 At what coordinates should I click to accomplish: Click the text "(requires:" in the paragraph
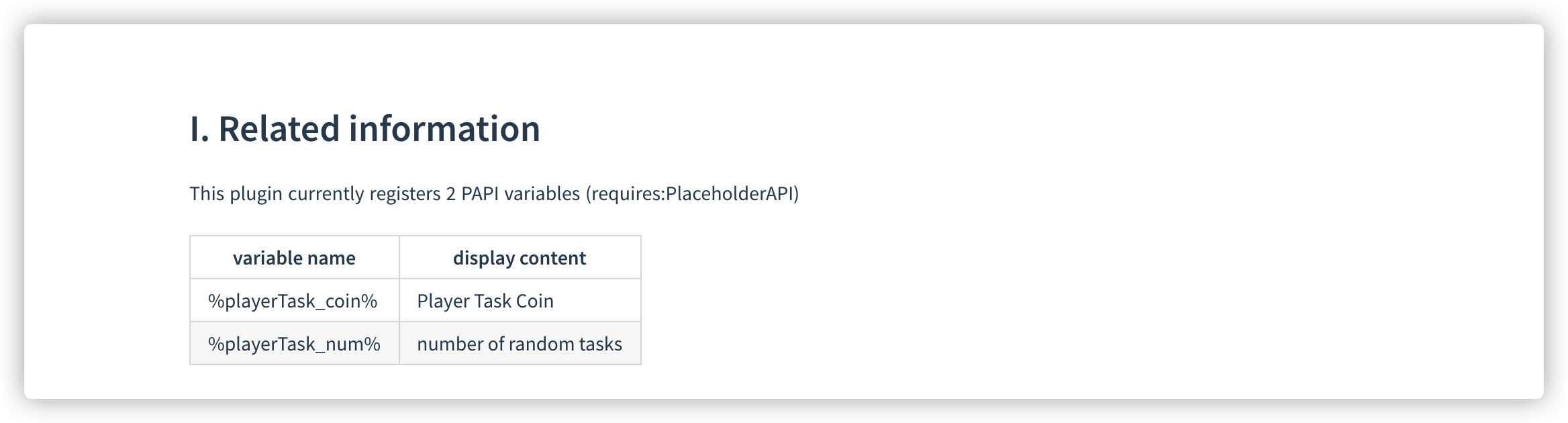click(625, 194)
